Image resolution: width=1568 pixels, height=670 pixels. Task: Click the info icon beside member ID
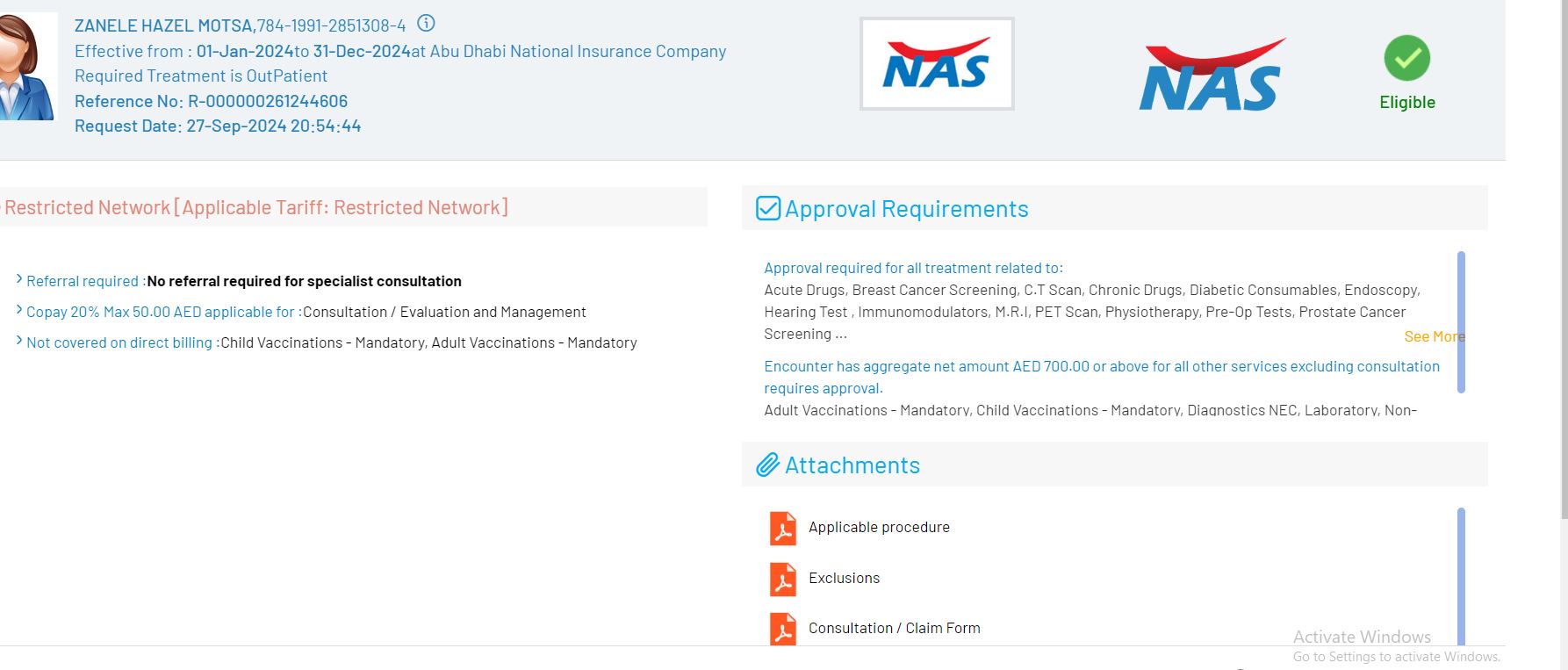pyautogui.click(x=426, y=24)
